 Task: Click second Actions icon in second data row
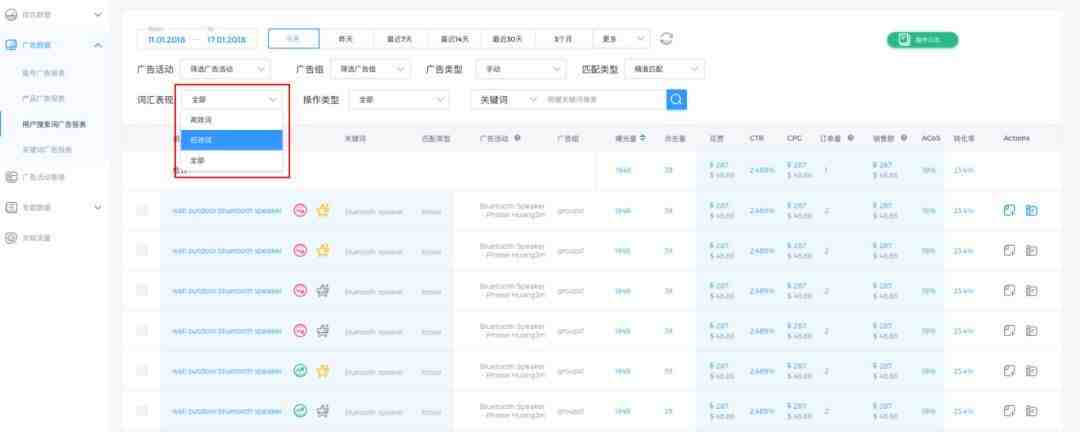tap(1031, 251)
